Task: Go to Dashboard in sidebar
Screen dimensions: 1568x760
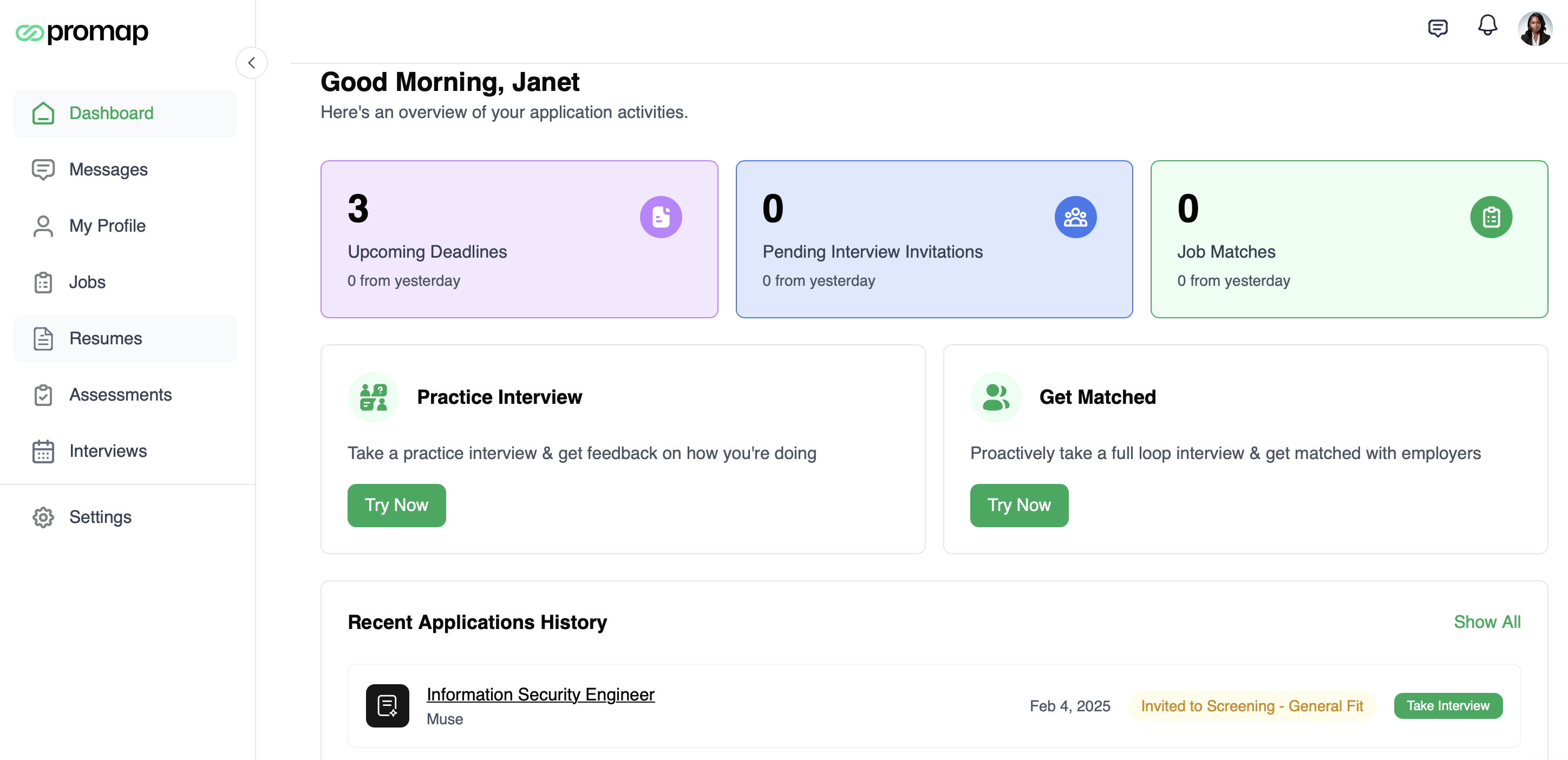Action: coord(125,113)
